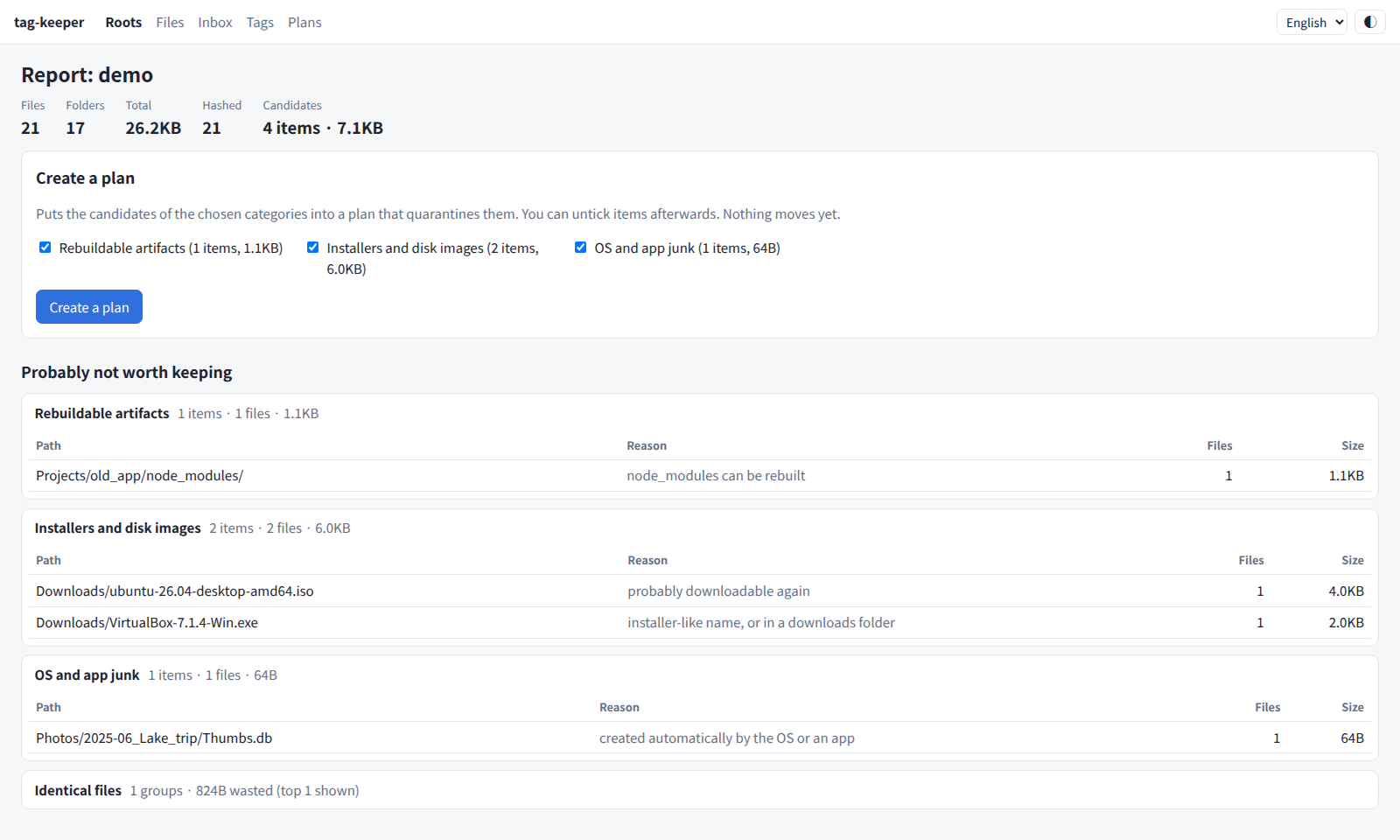Click the tag-keeper brand link
1400x840 pixels.
(49, 22)
